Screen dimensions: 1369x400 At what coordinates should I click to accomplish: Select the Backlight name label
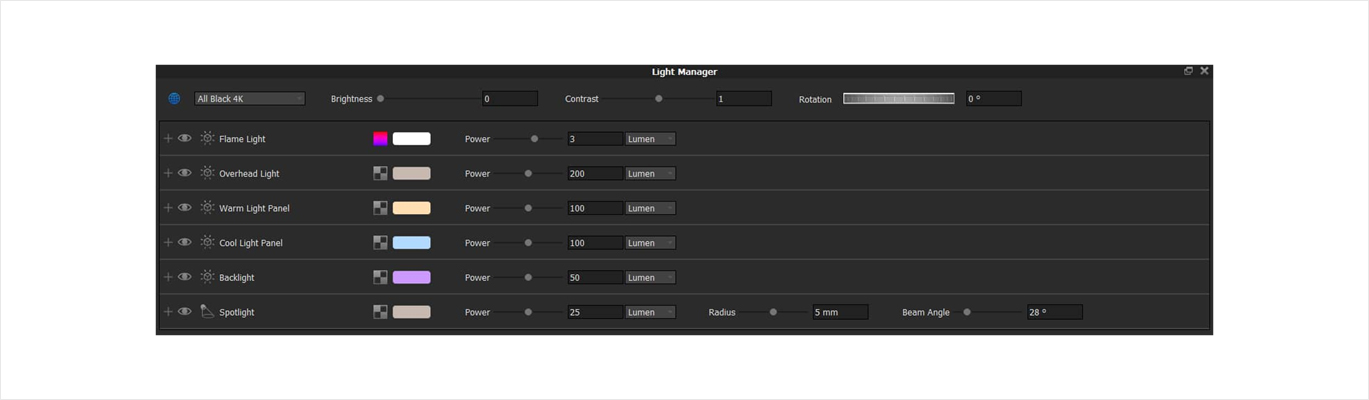(237, 278)
